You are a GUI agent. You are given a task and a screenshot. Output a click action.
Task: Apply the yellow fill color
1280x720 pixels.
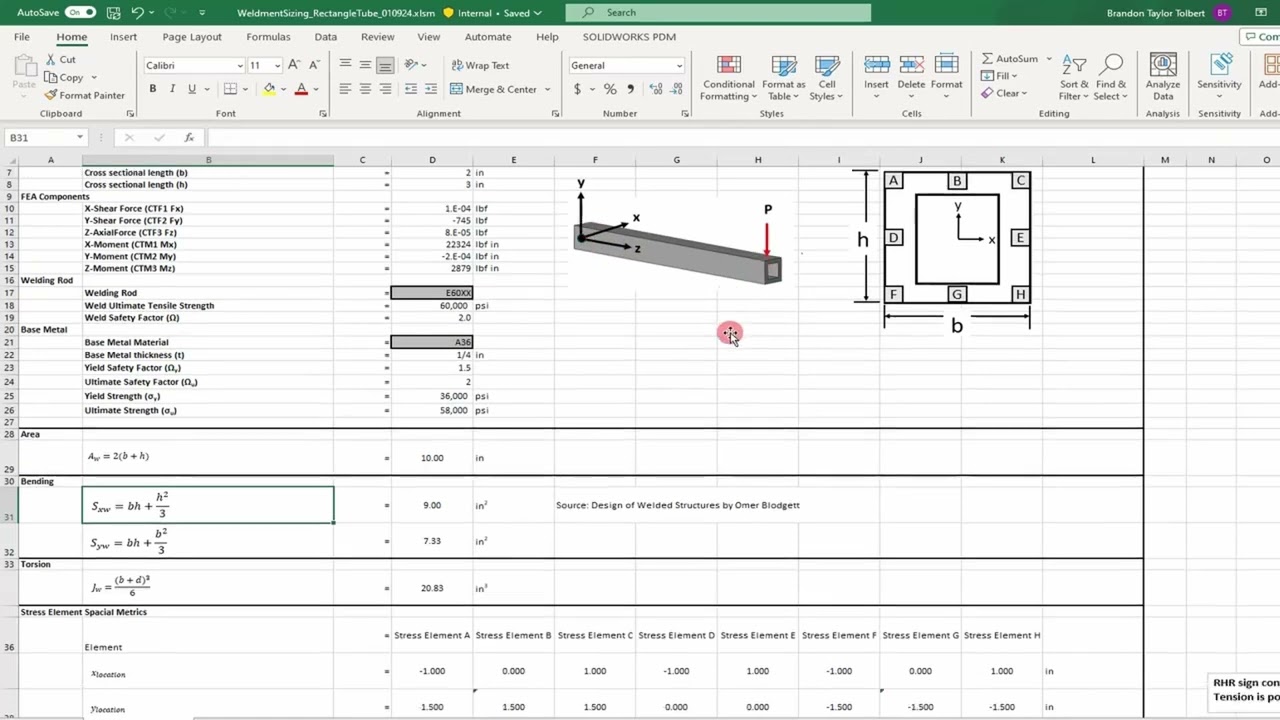(268, 89)
